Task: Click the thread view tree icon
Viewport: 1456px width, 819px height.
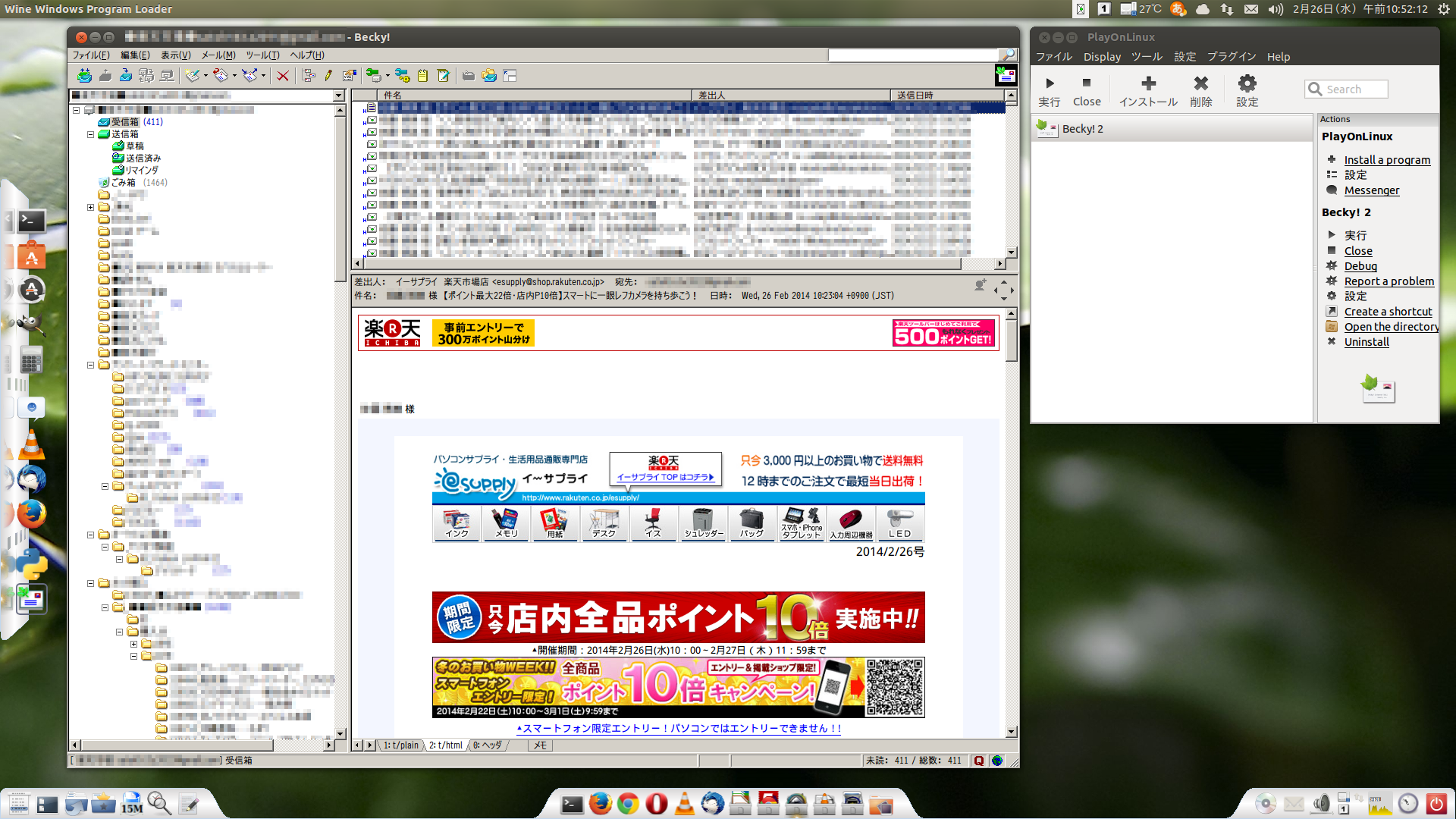Action: (x=309, y=75)
